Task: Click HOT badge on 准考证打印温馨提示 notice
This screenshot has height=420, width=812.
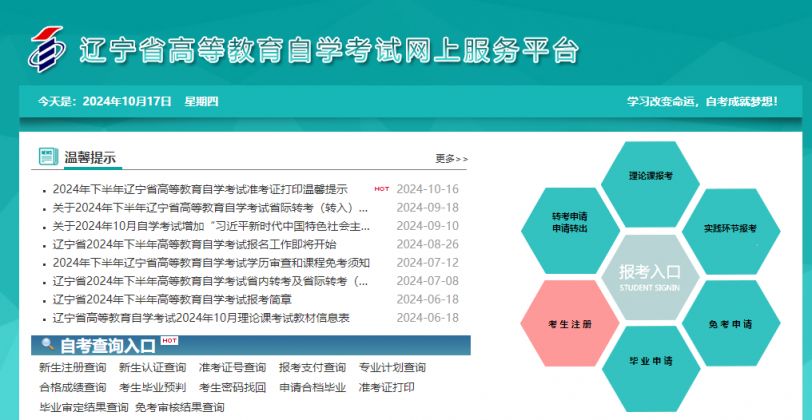Action: [x=382, y=189]
